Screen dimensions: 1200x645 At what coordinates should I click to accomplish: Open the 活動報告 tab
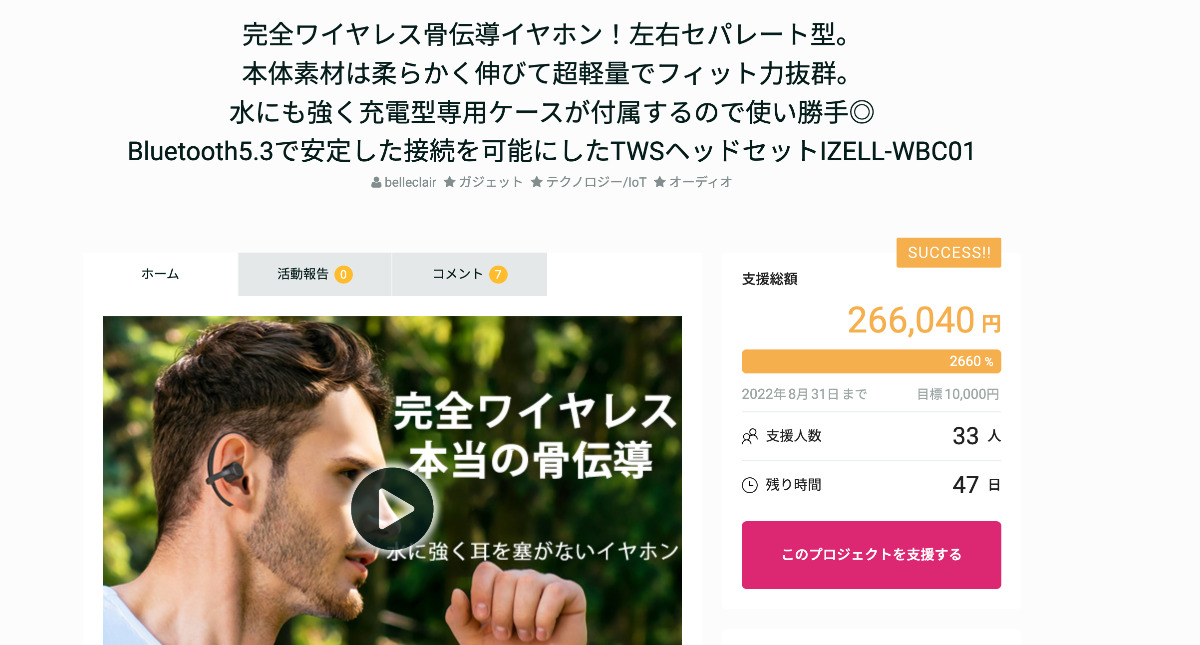point(314,274)
